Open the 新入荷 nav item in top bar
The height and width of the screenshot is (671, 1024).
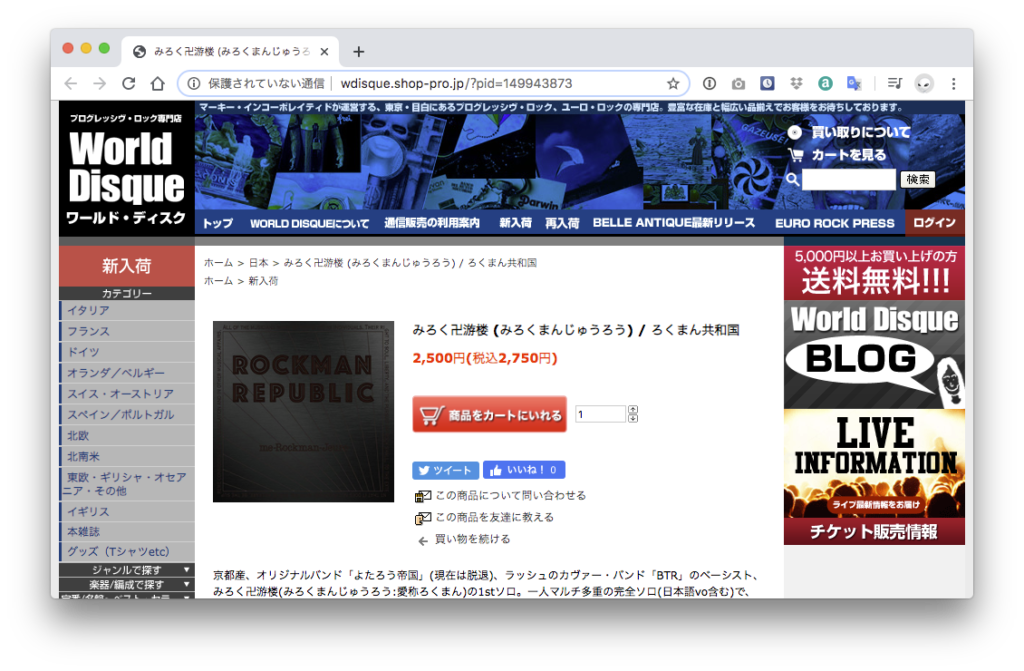[515, 223]
